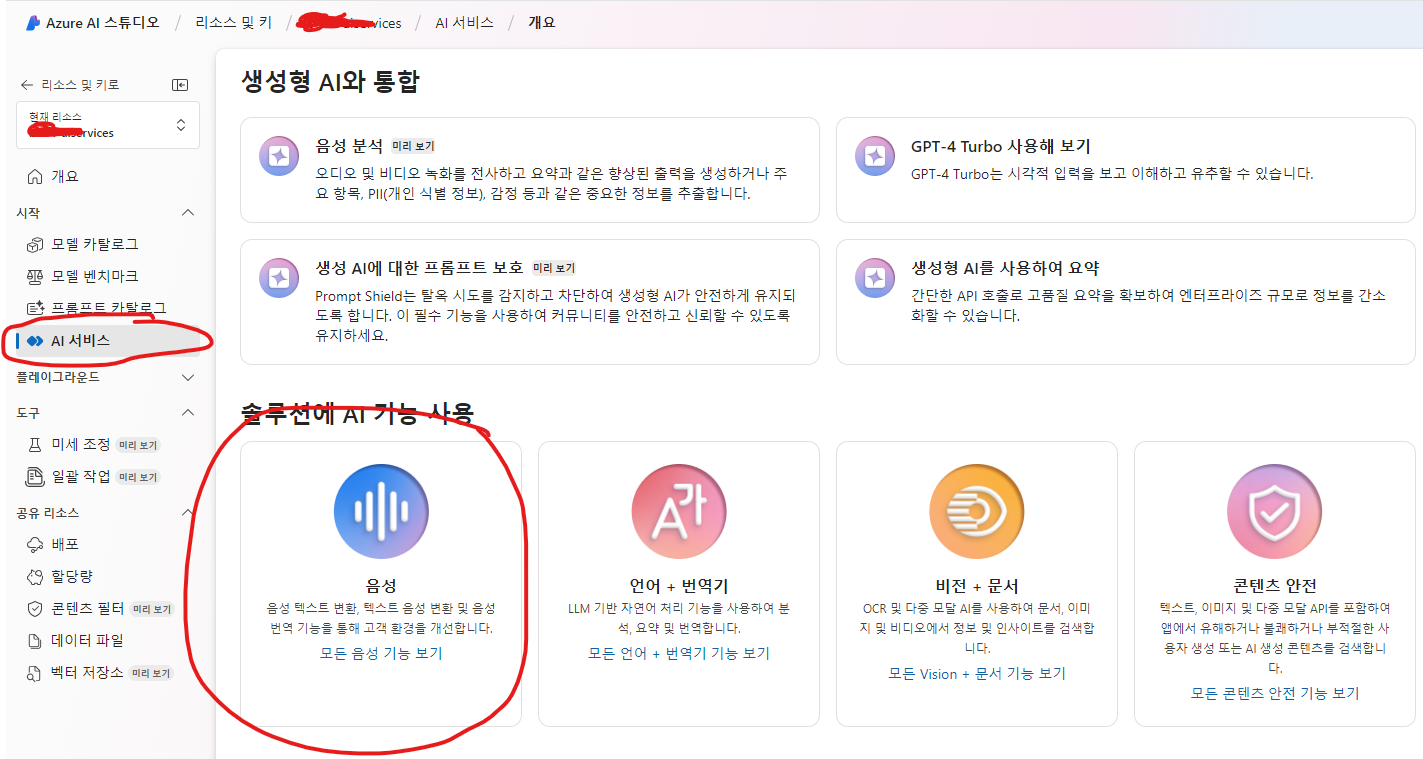This screenshot has width=1423, height=759.
Task: Click the 미세 조정 flask icon
Action: [x=35, y=444]
